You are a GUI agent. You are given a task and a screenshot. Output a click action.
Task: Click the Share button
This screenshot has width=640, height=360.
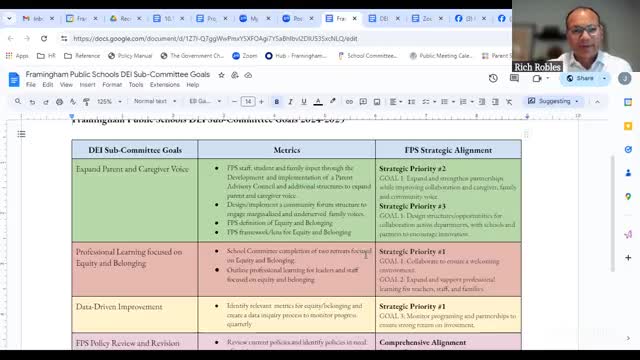click(580, 78)
